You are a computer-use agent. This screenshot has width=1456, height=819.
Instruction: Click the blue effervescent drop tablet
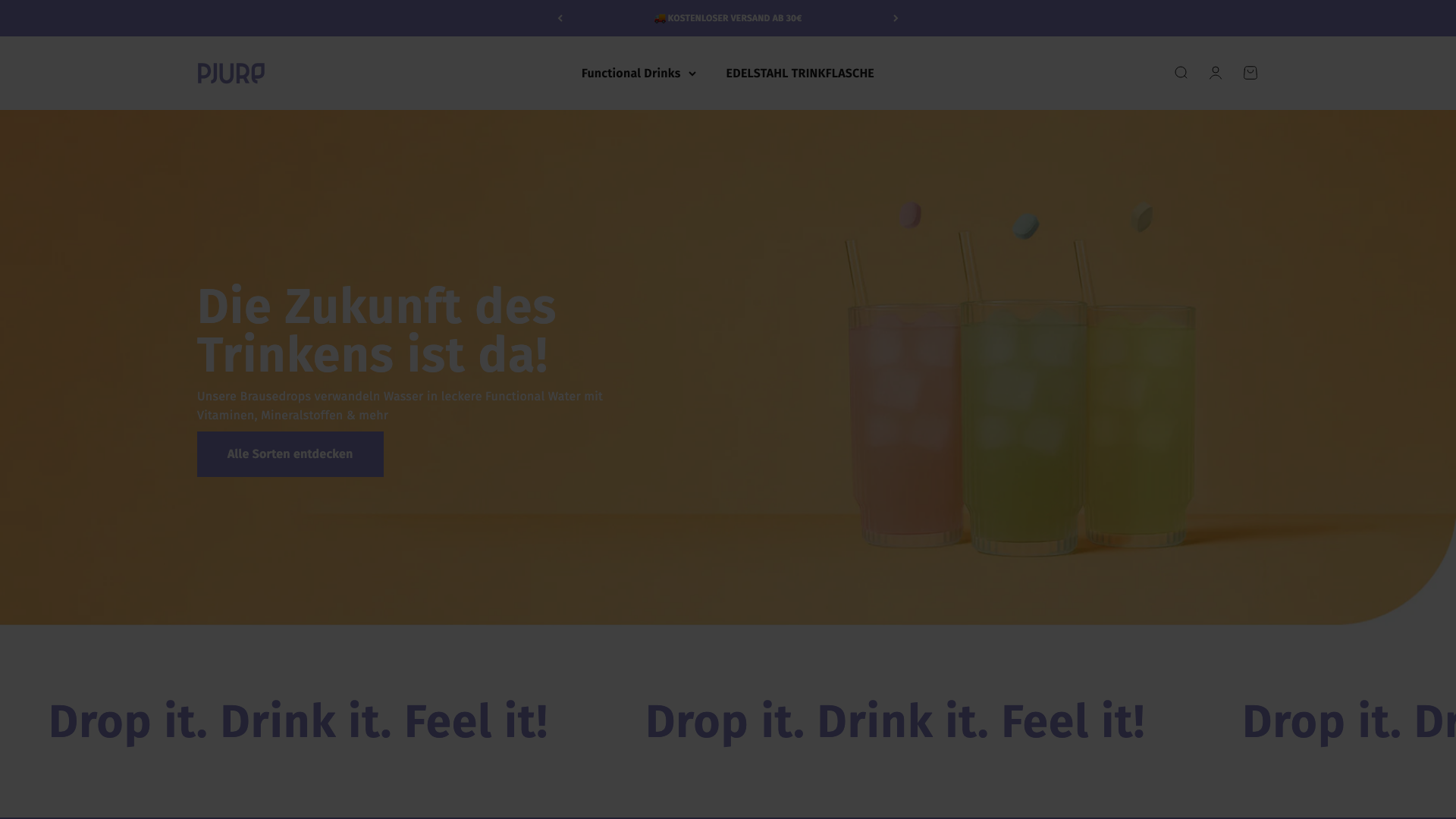[x=1026, y=226]
